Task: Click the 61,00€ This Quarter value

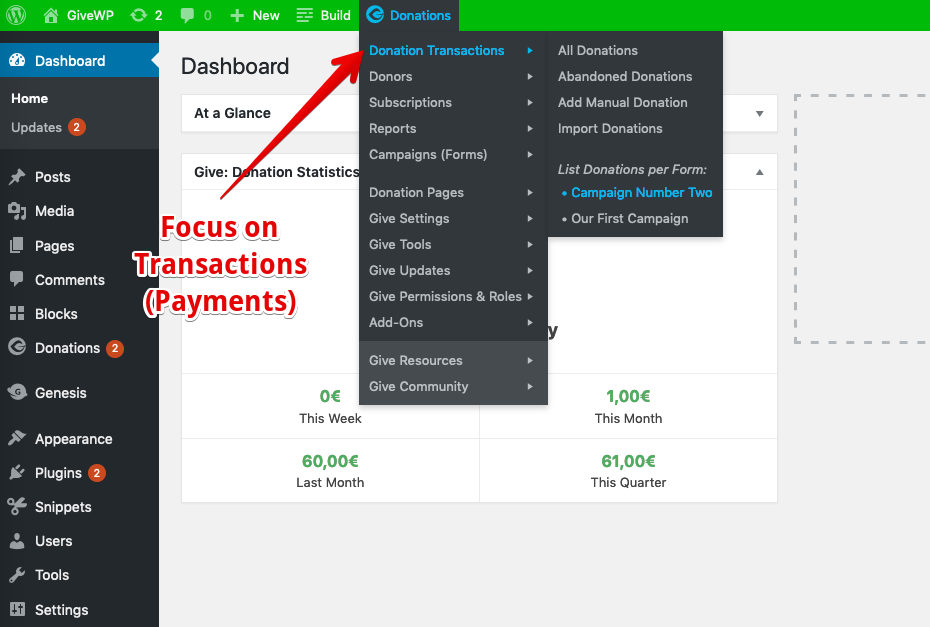Action: pos(629,461)
